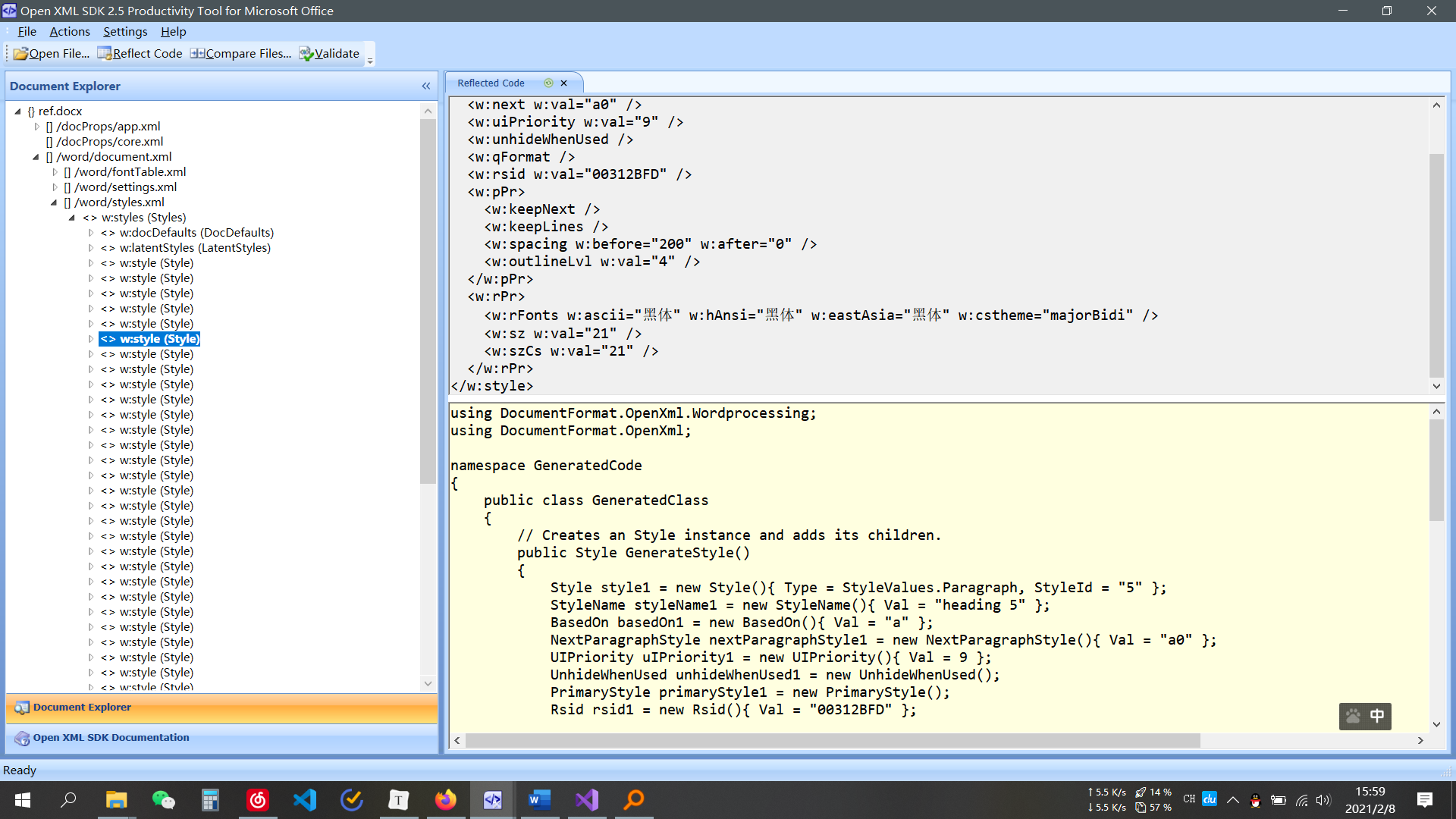Click scroll-right arrow of the code pane

1420,740
